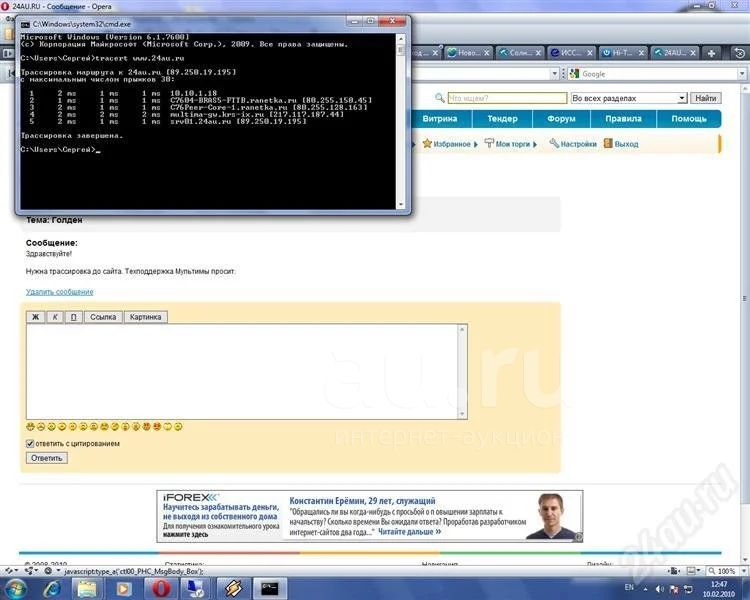The width and height of the screenshot is (750, 600).
Task: Click the settings wrench icon
Action: point(554,143)
